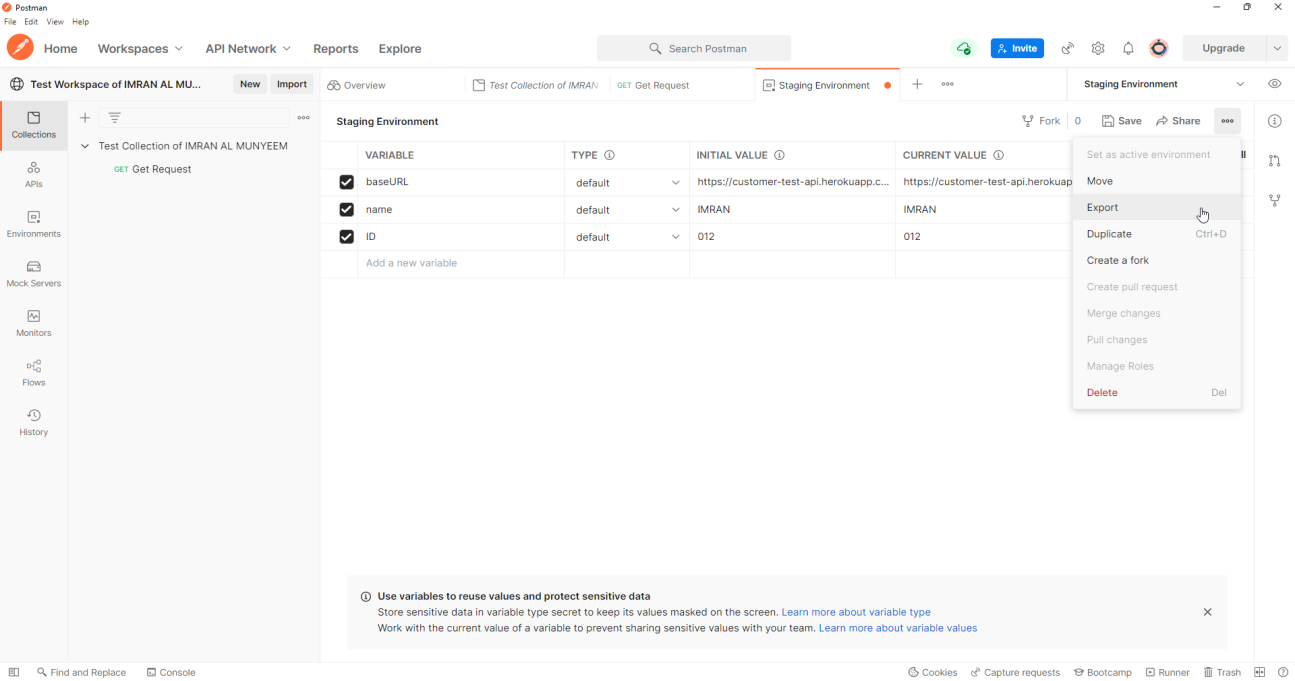The height and width of the screenshot is (681, 1295).
Task: Select Move from the context menu
Action: 1156,181
